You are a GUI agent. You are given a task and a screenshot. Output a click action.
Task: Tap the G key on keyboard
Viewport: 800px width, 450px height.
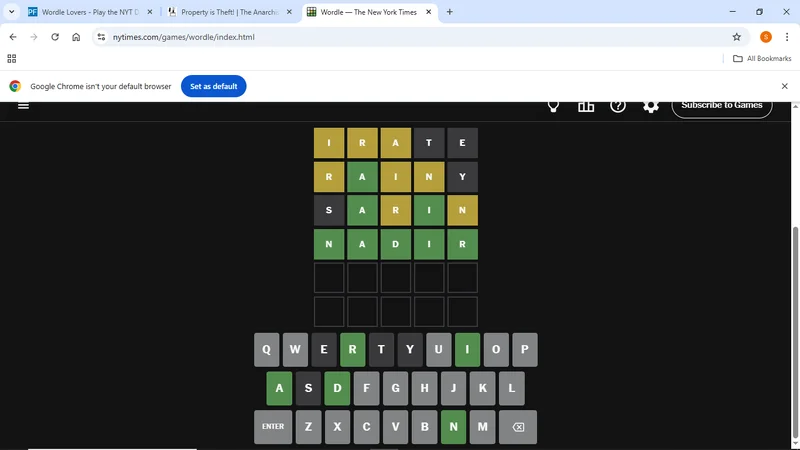click(395, 388)
